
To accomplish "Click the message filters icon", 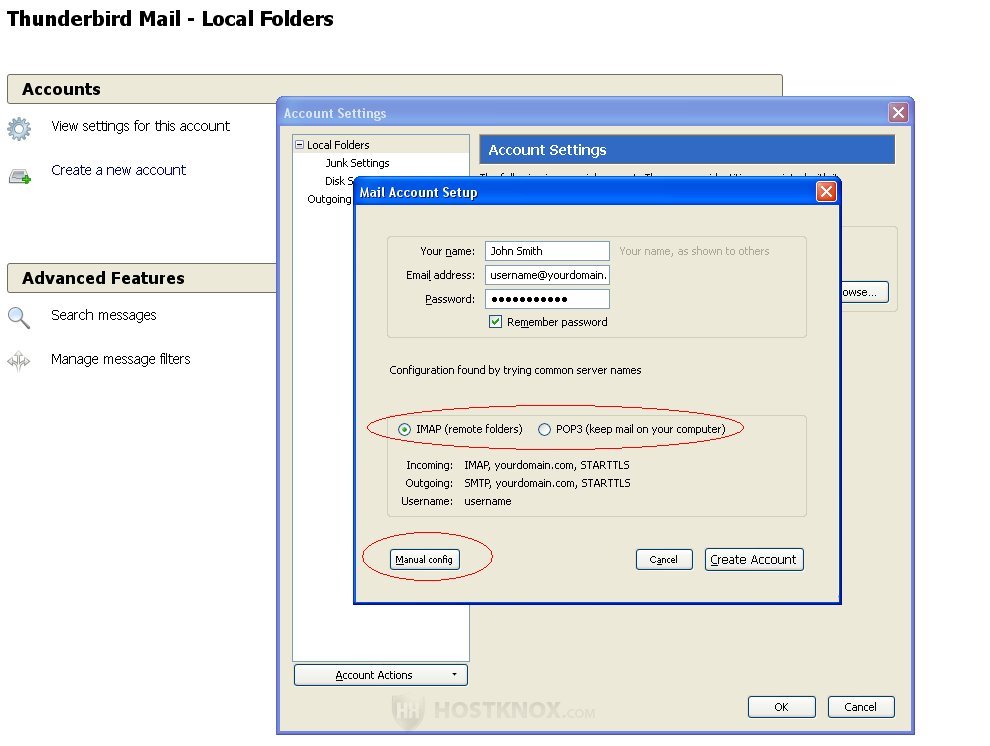I will coord(19,361).
